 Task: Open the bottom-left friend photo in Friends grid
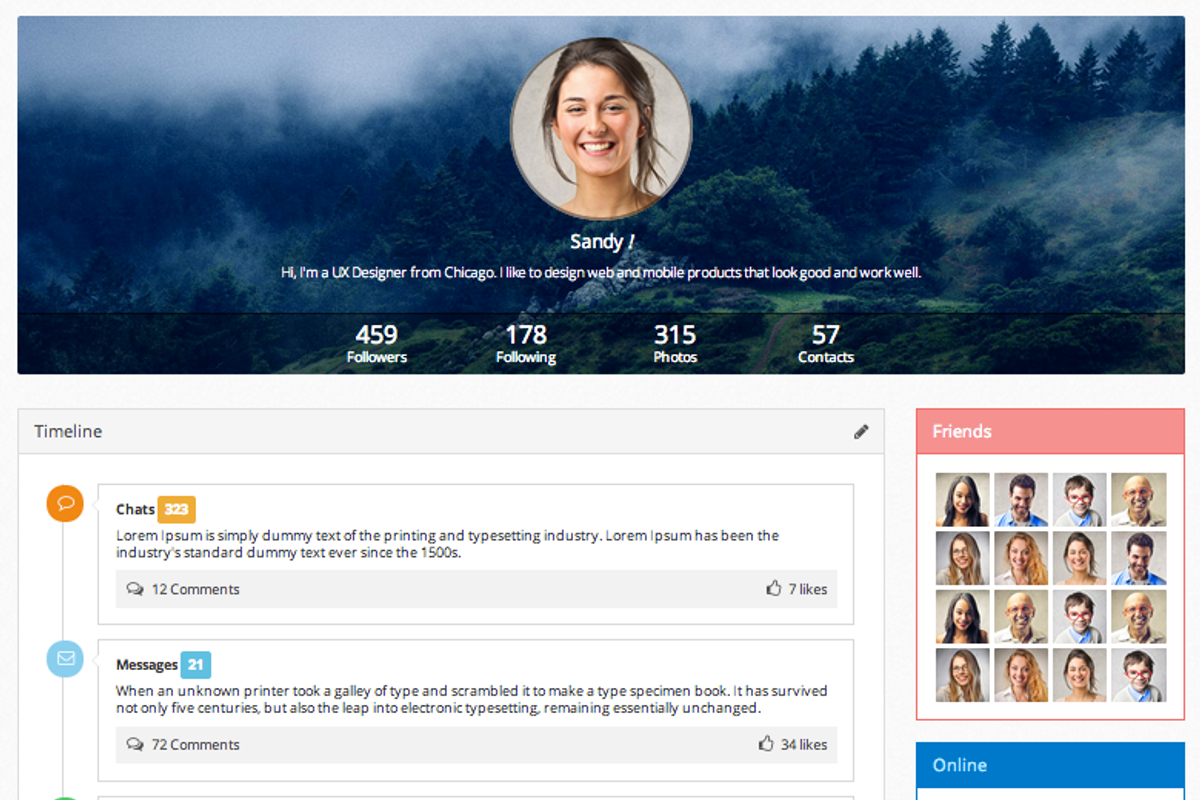pyautogui.click(x=963, y=675)
